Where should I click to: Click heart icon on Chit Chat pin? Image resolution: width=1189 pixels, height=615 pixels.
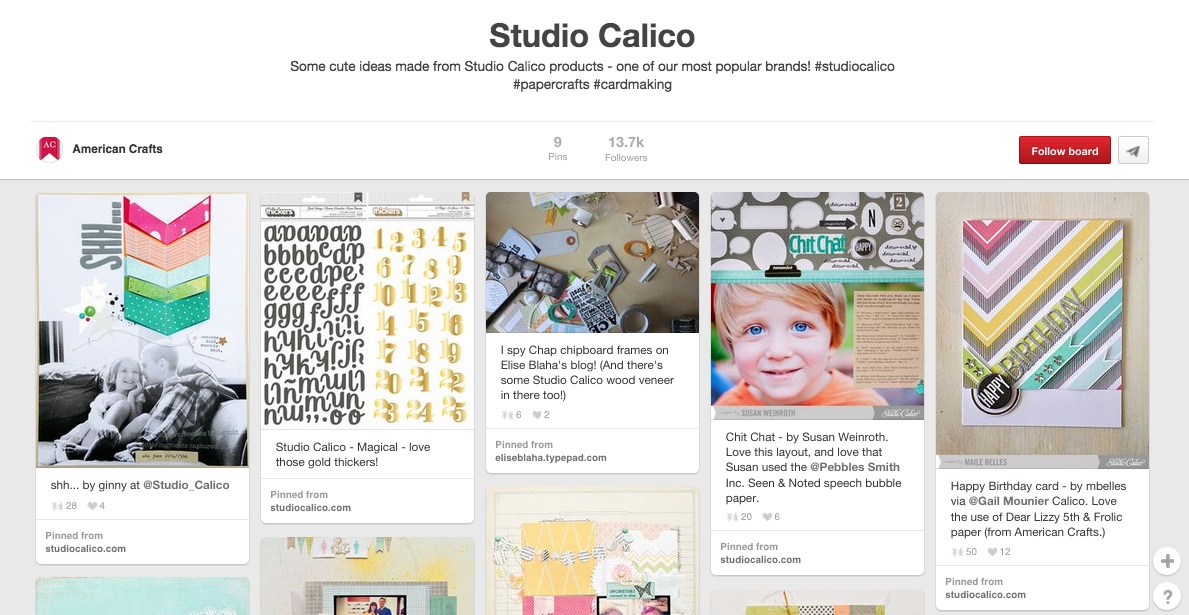pos(767,517)
